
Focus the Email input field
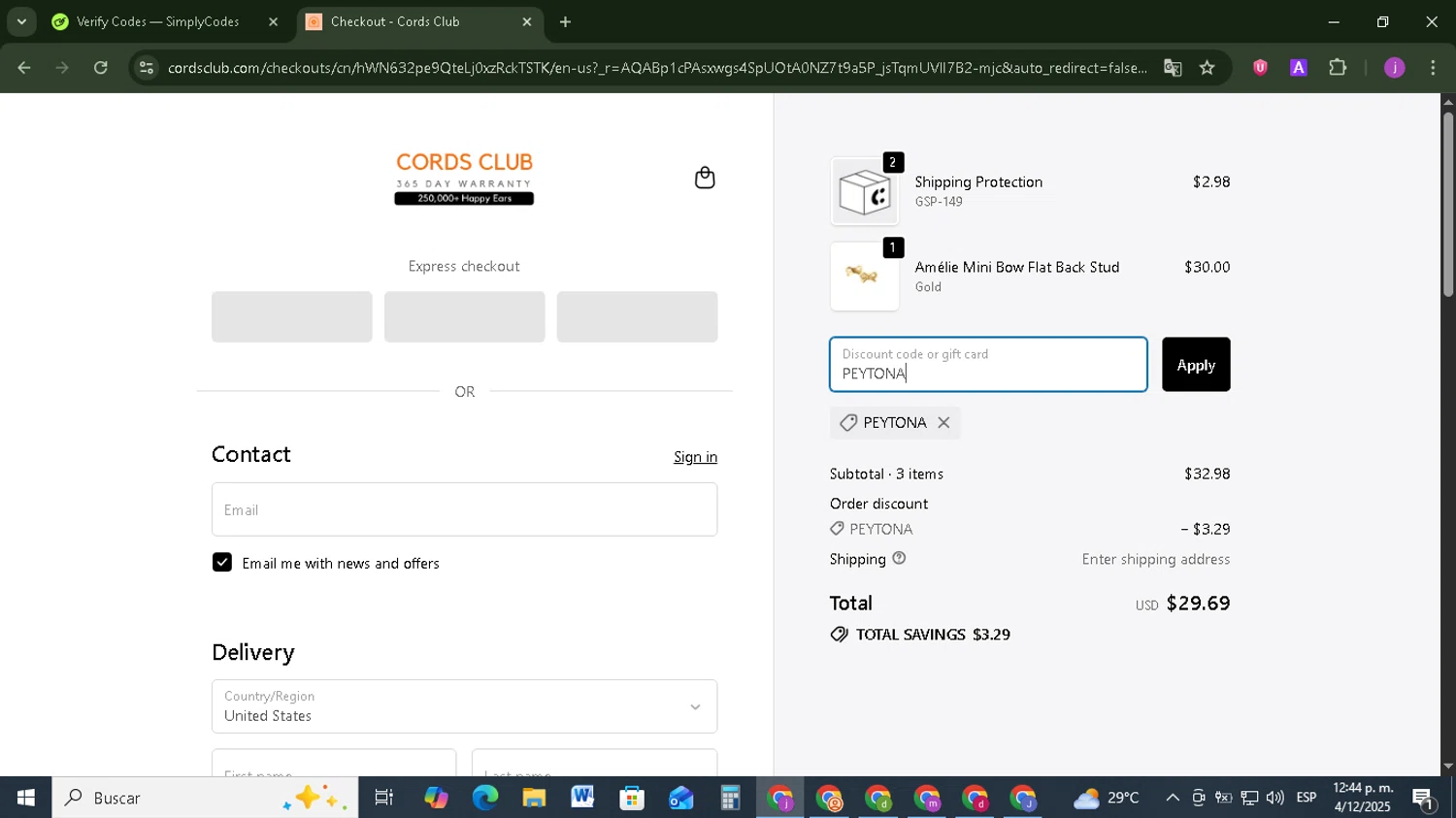(464, 509)
